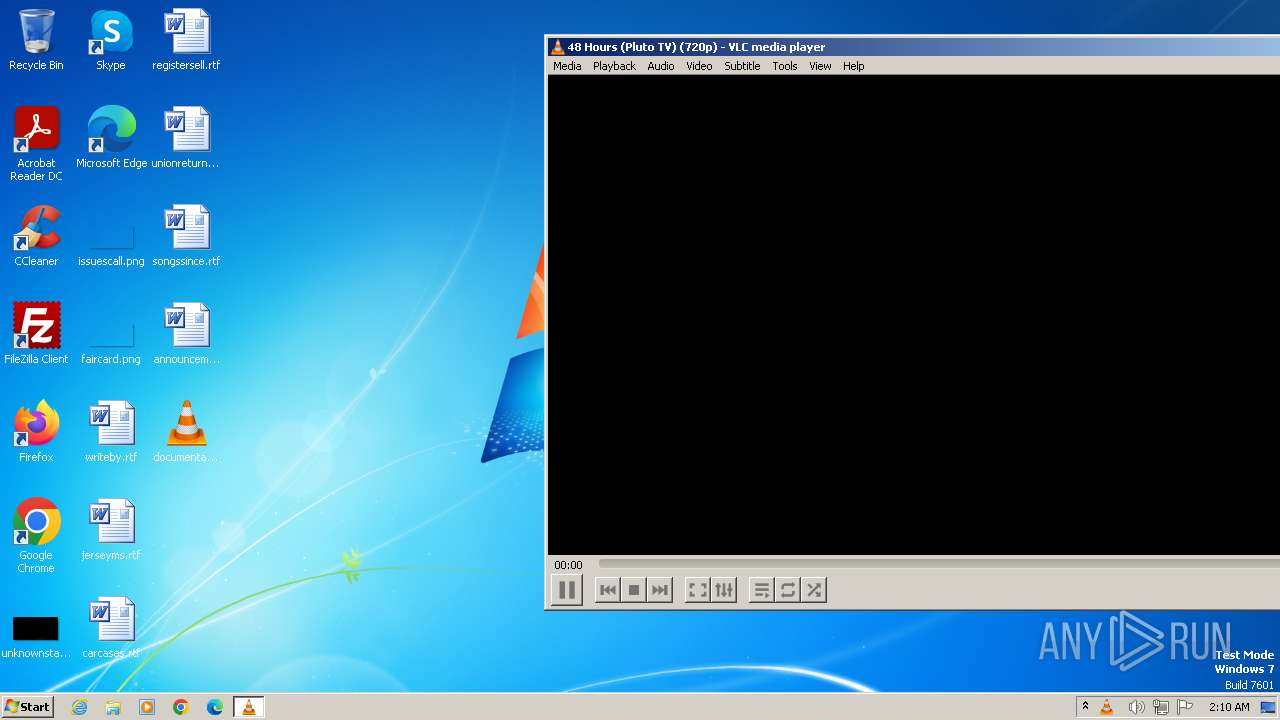
Task: Show hidden system tray icons
Action: coord(1085,707)
